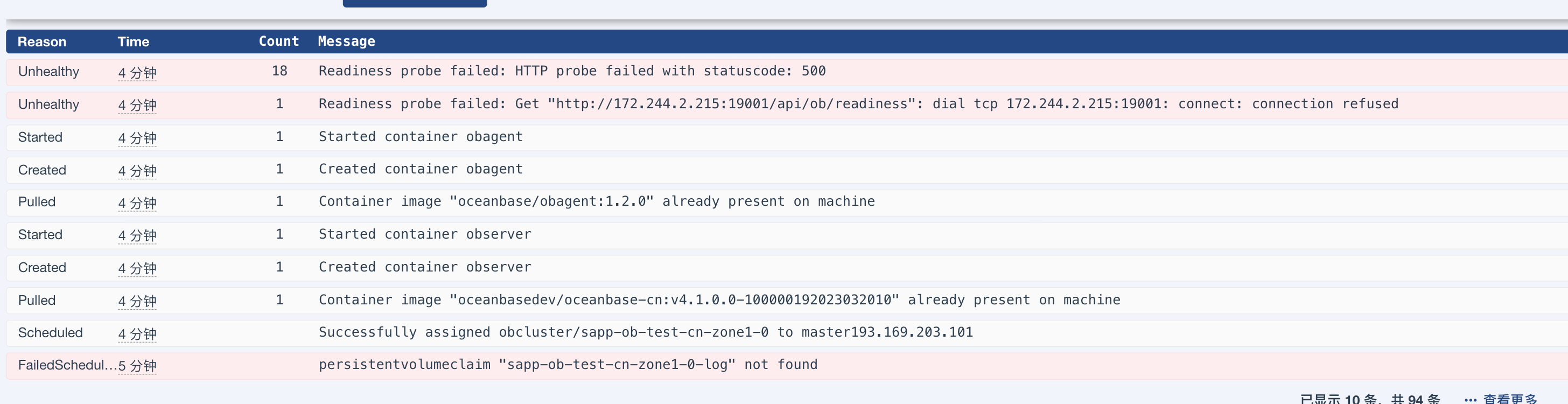The width and height of the screenshot is (1568, 404).
Task: Sort by the Count column header
Action: pos(279,41)
